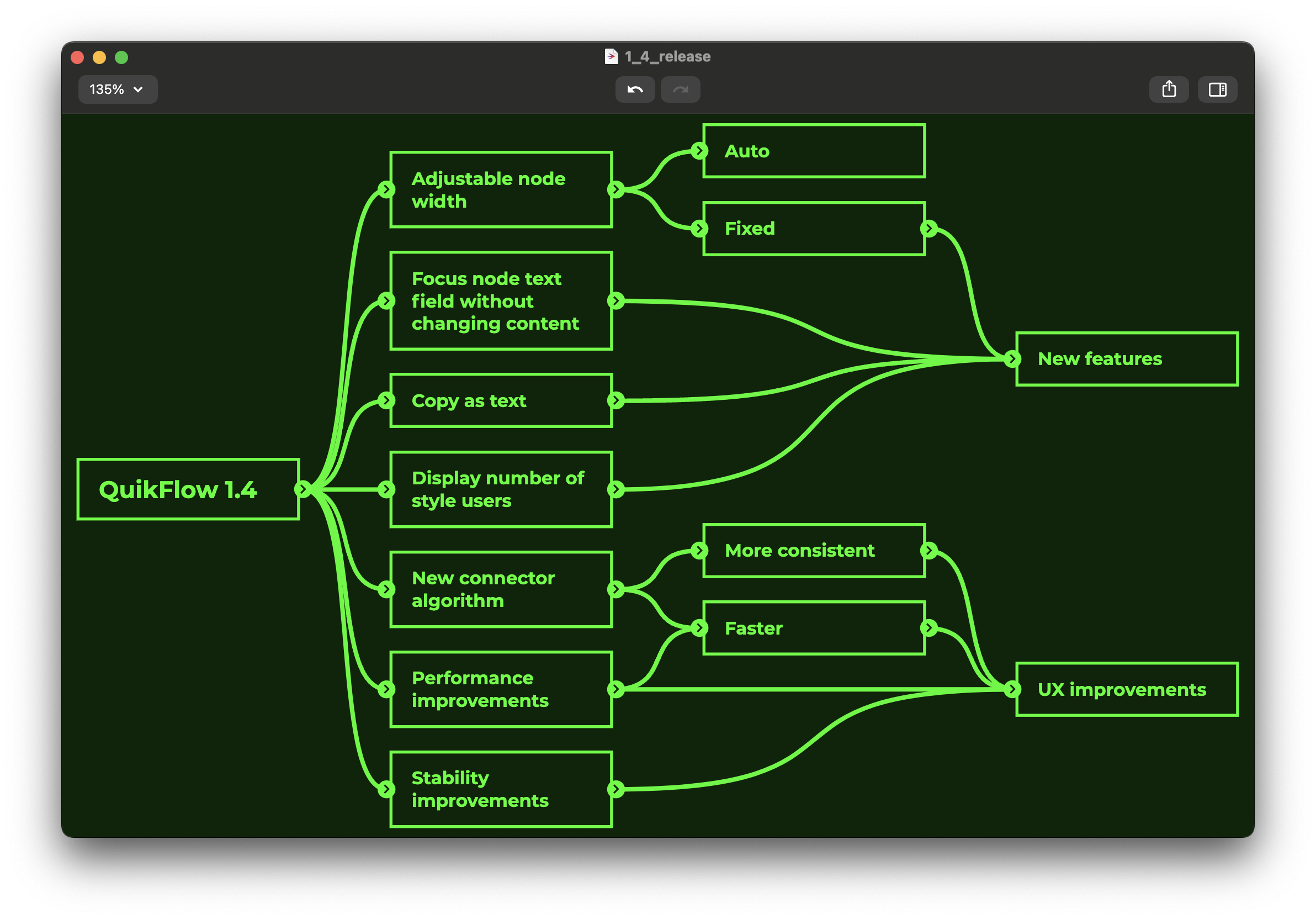
Task: Click the 1_4_release window title text
Action: (x=668, y=57)
